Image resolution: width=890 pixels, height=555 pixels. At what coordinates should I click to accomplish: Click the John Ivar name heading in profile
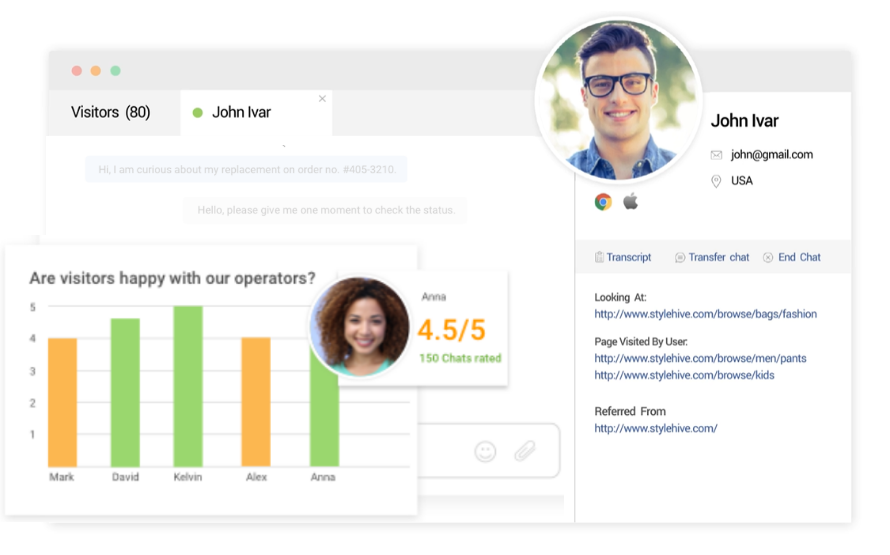click(x=745, y=120)
